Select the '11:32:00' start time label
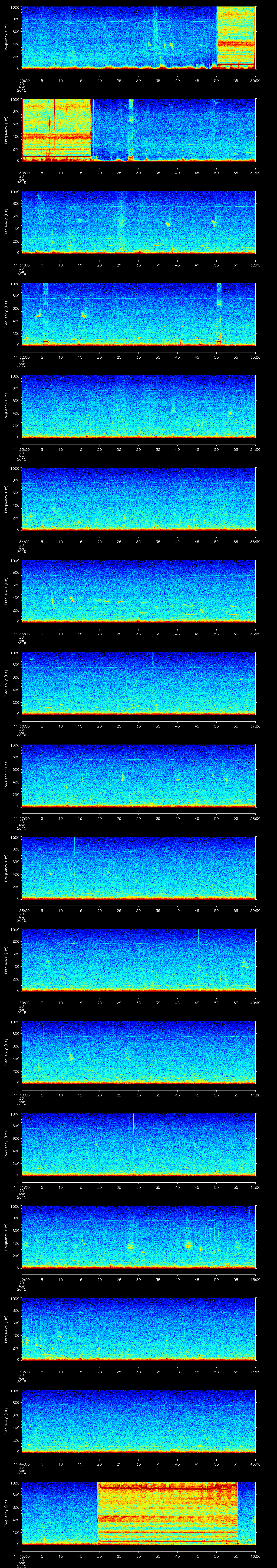Viewport: 277px width, 1568px height. pyautogui.click(x=21, y=357)
